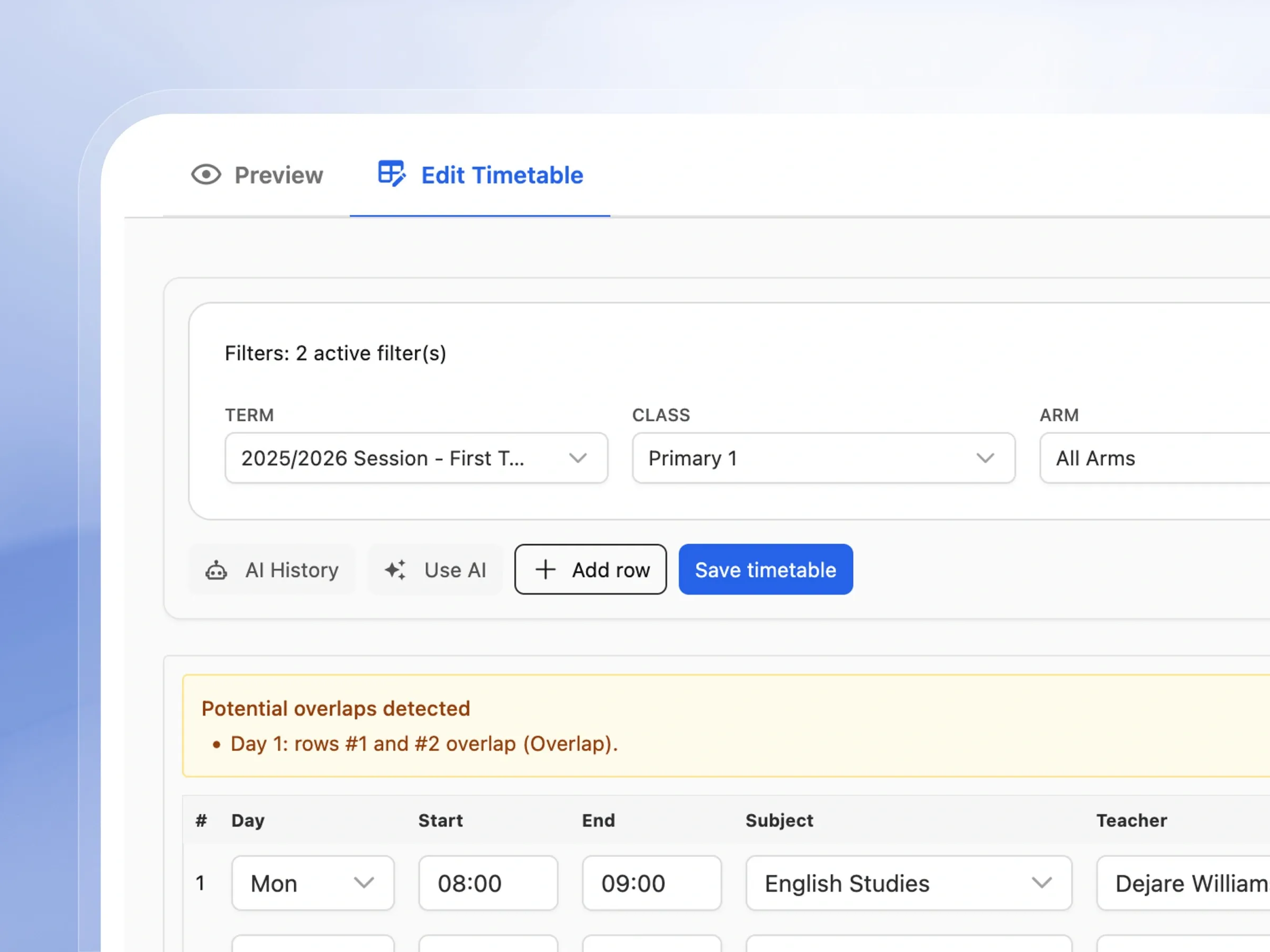Image resolution: width=1270 pixels, height=952 pixels.
Task: Open AI History
Action: (x=272, y=570)
